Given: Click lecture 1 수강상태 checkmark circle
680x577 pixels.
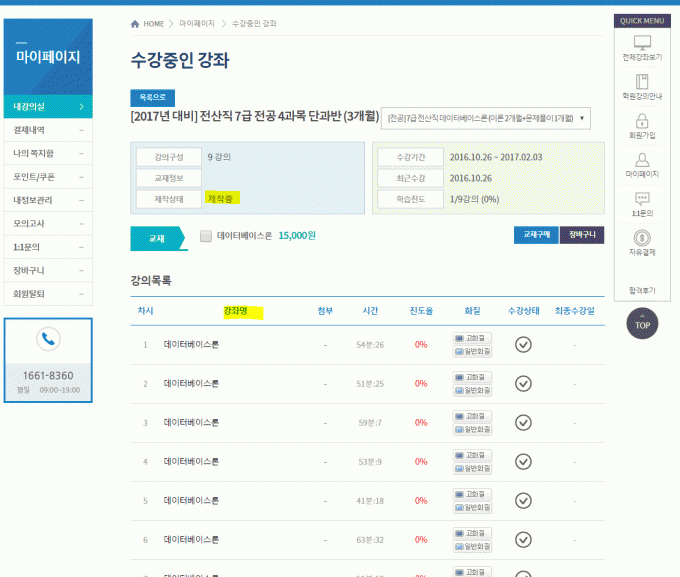Looking at the screenshot, I should click(523, 345).
